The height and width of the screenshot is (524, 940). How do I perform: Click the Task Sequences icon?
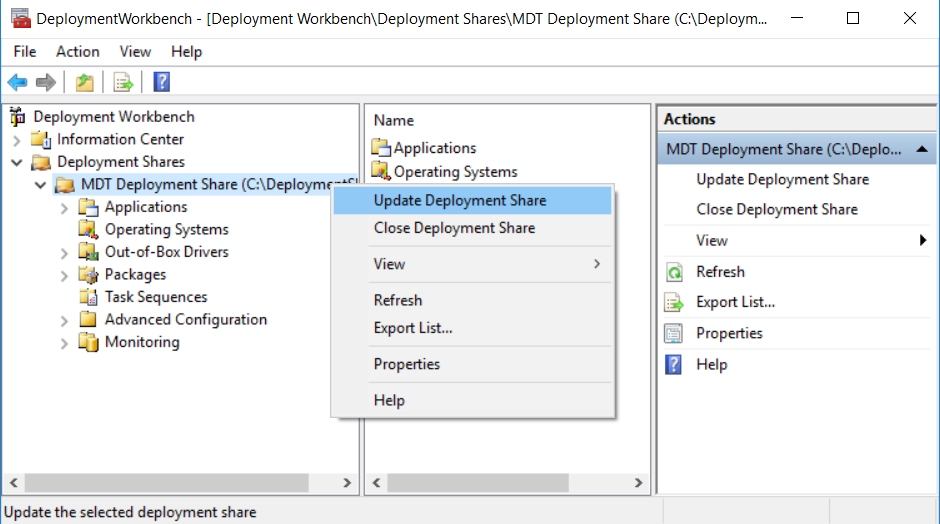point(88,297)
